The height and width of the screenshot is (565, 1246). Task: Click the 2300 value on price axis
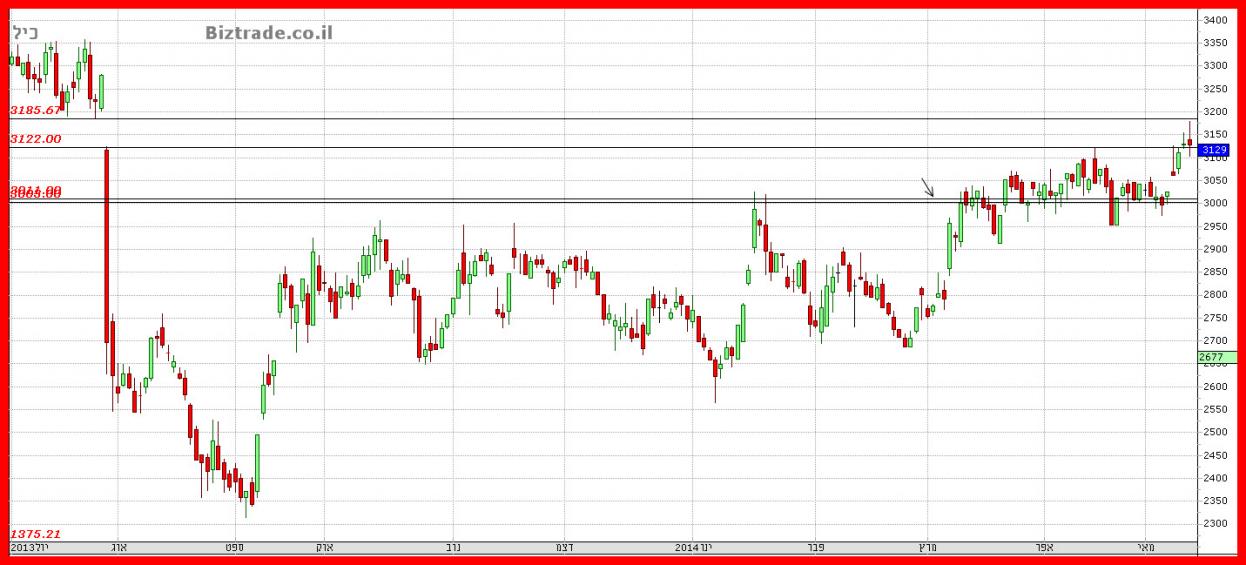point(1215,524)
